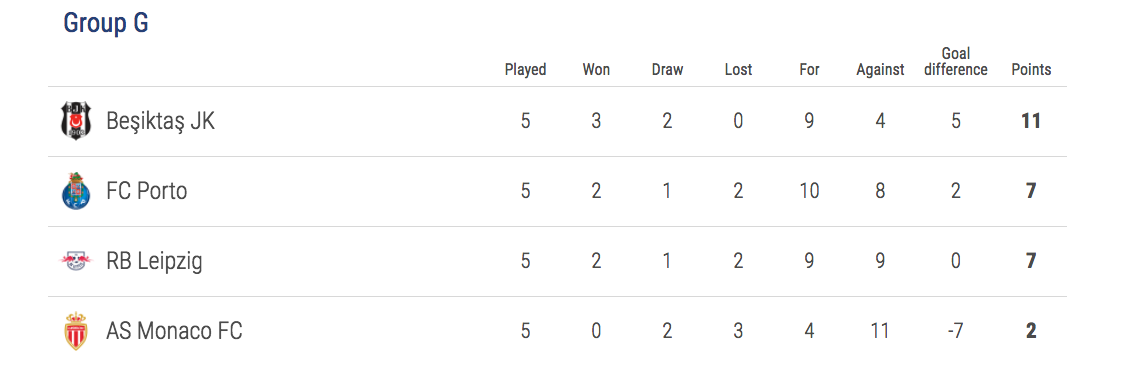1121x377 pixels.
Task: Click Beşiktaş JK's 11 points value
Action: point(1031,122)
